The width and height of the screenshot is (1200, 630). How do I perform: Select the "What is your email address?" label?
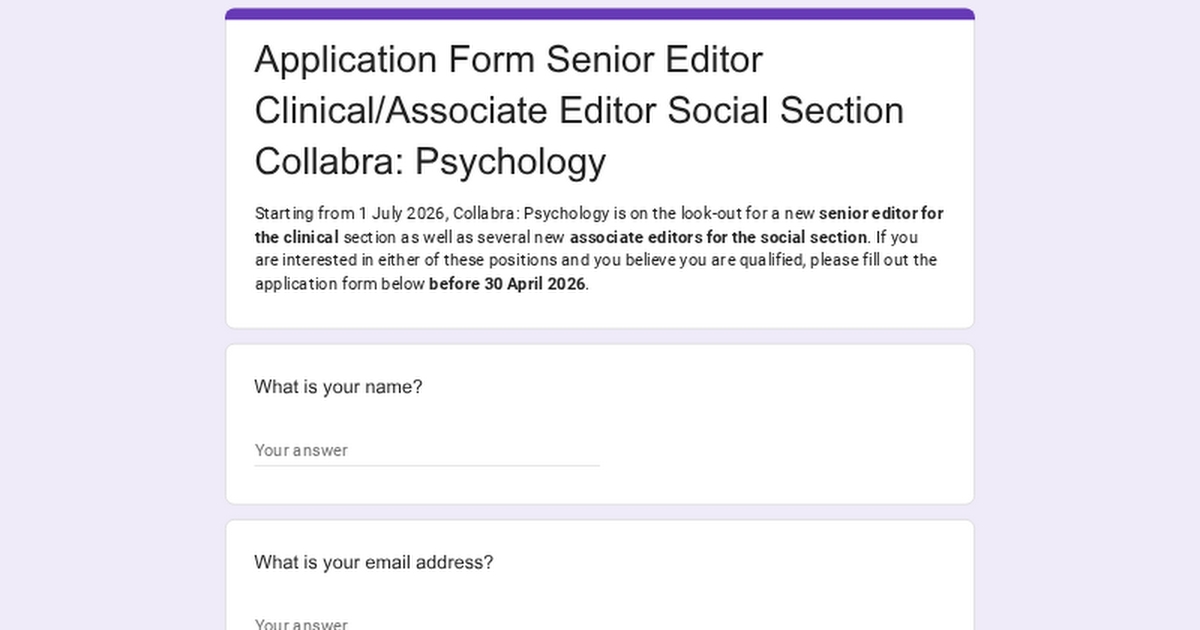373,562
